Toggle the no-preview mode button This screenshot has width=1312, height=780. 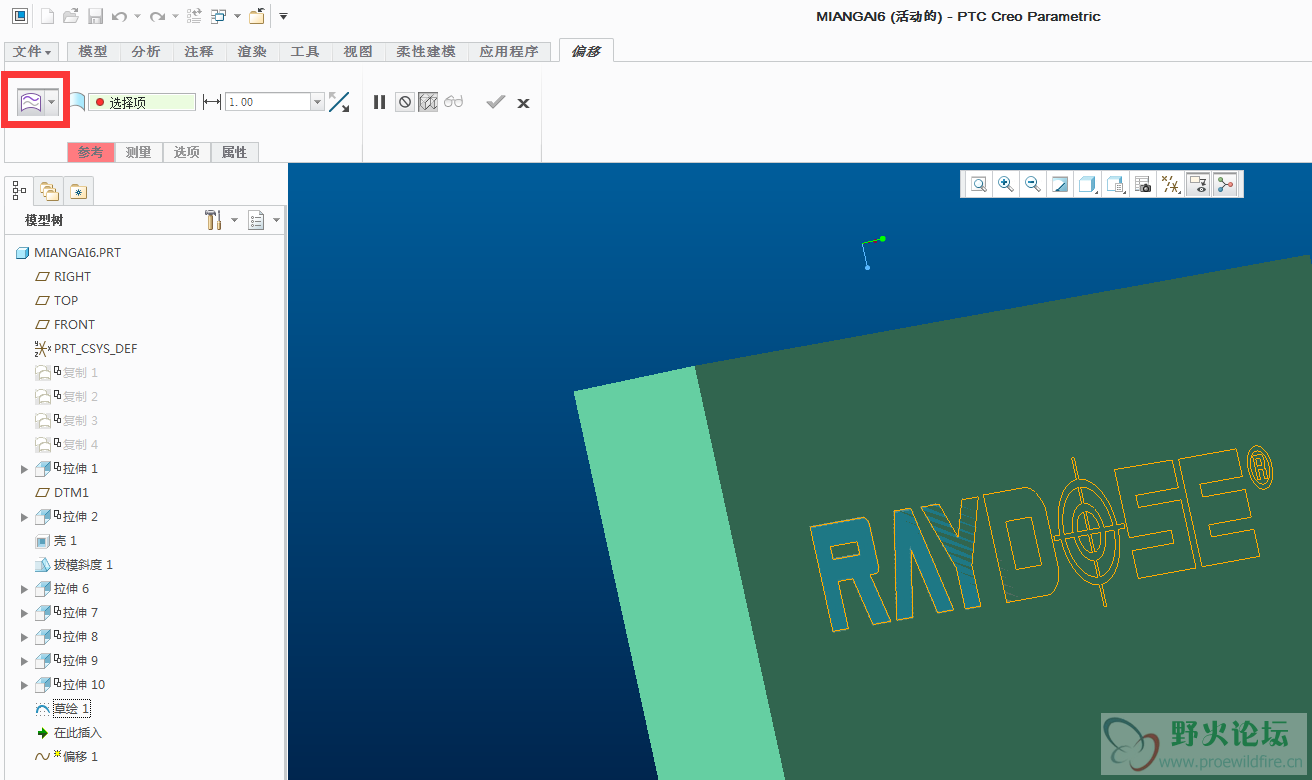click(404, 102)
